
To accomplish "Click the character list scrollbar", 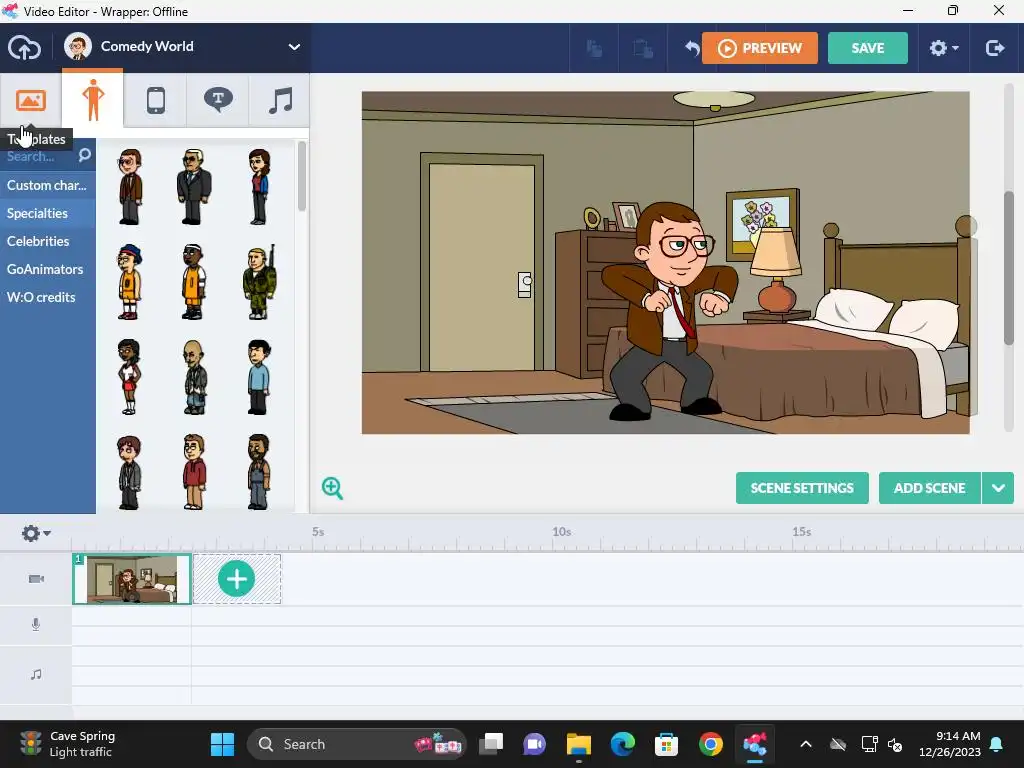I will click(x=302, y=176).
